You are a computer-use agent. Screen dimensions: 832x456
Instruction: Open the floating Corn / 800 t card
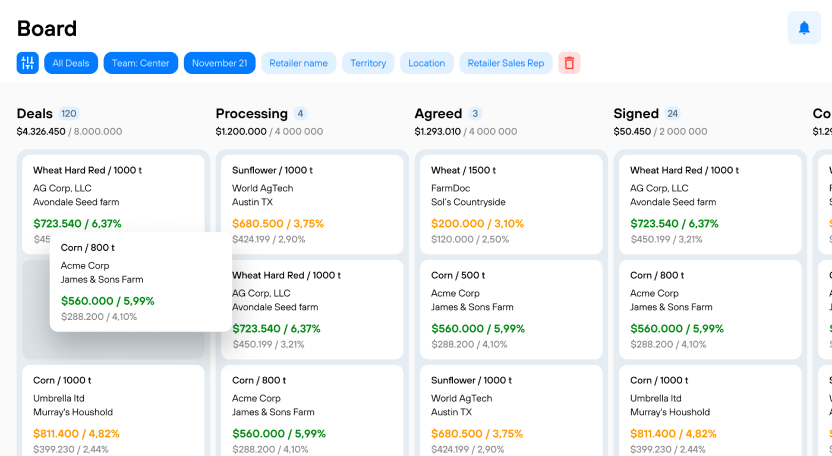point(140,282)
